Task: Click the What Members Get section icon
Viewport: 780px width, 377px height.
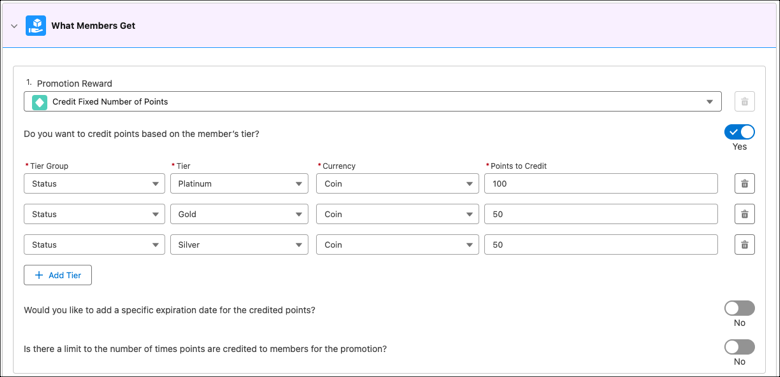Action: [36, 25]
